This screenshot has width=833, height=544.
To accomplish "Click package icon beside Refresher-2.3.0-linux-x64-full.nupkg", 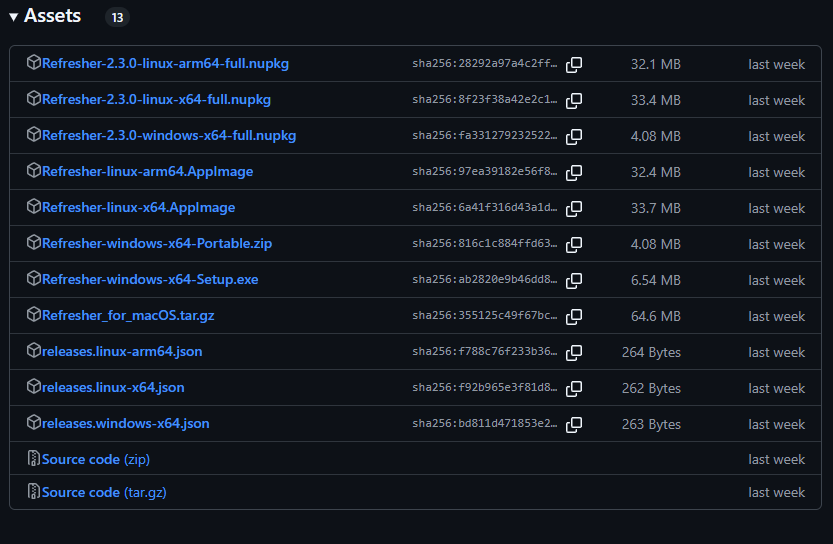I will click(33, 99).
